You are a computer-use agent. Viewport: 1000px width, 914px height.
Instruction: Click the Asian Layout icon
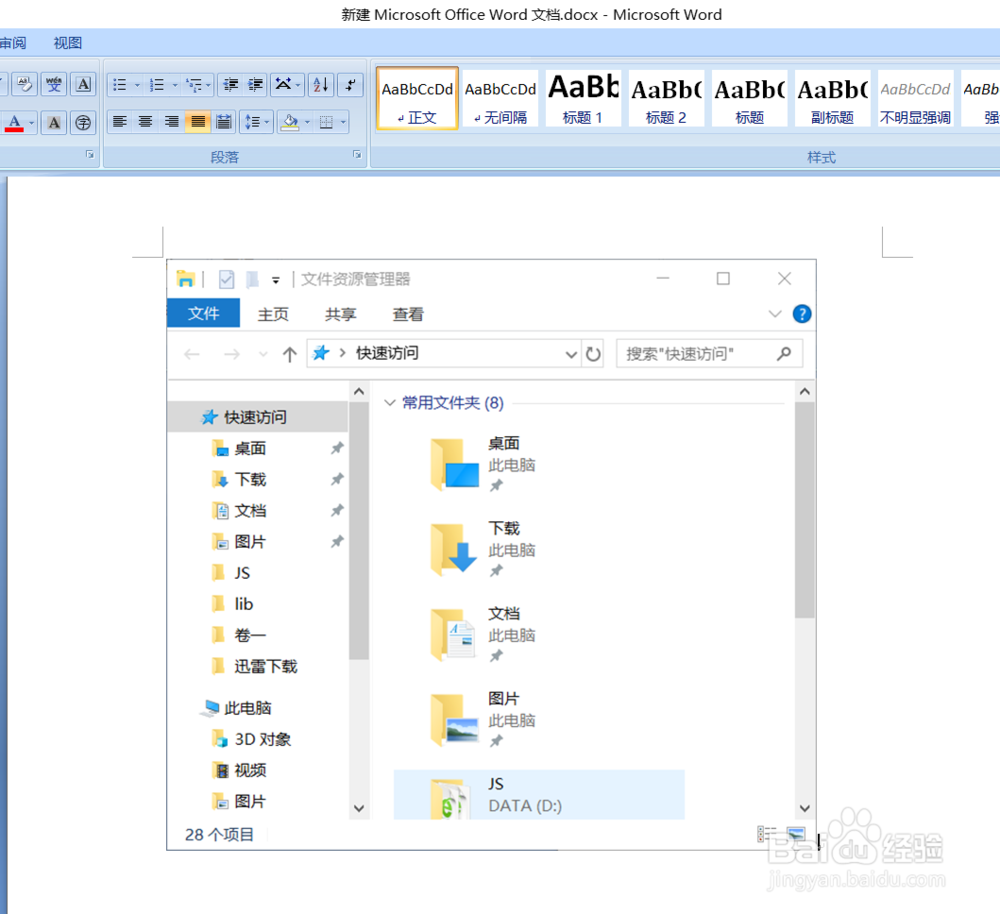pyautogui.click(x=283, y=85)
